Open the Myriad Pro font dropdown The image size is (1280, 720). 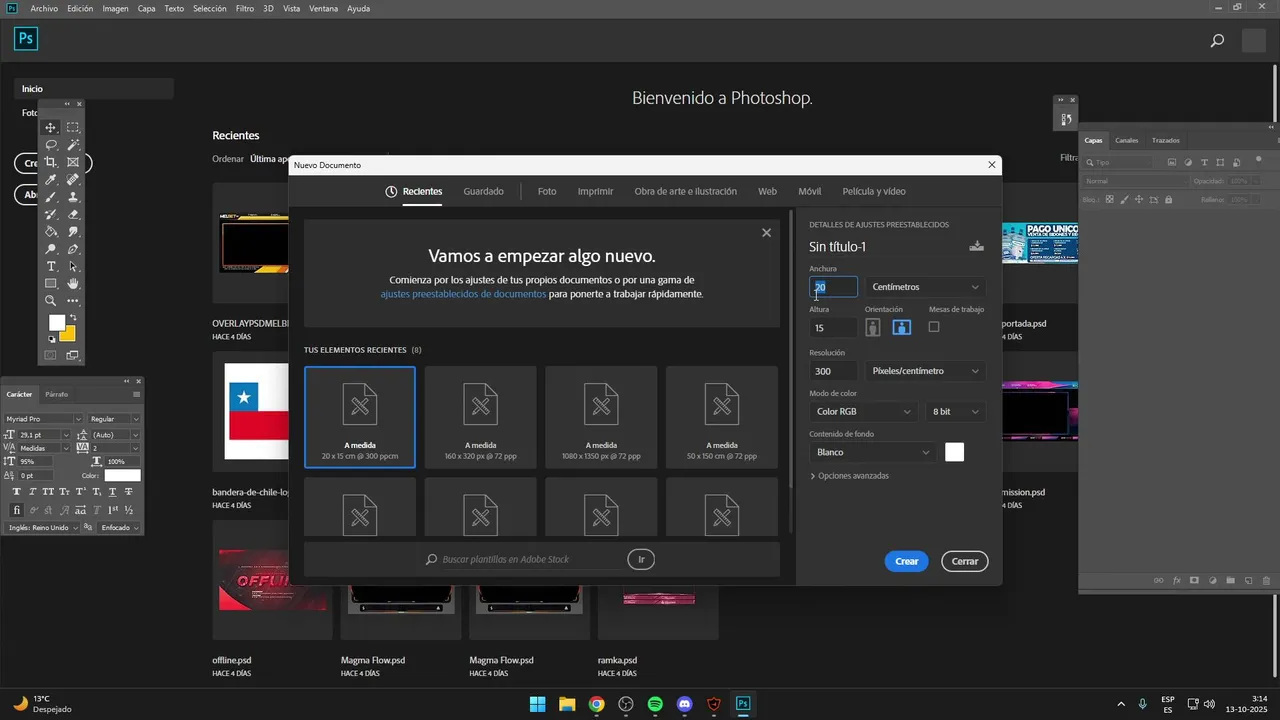44,419
